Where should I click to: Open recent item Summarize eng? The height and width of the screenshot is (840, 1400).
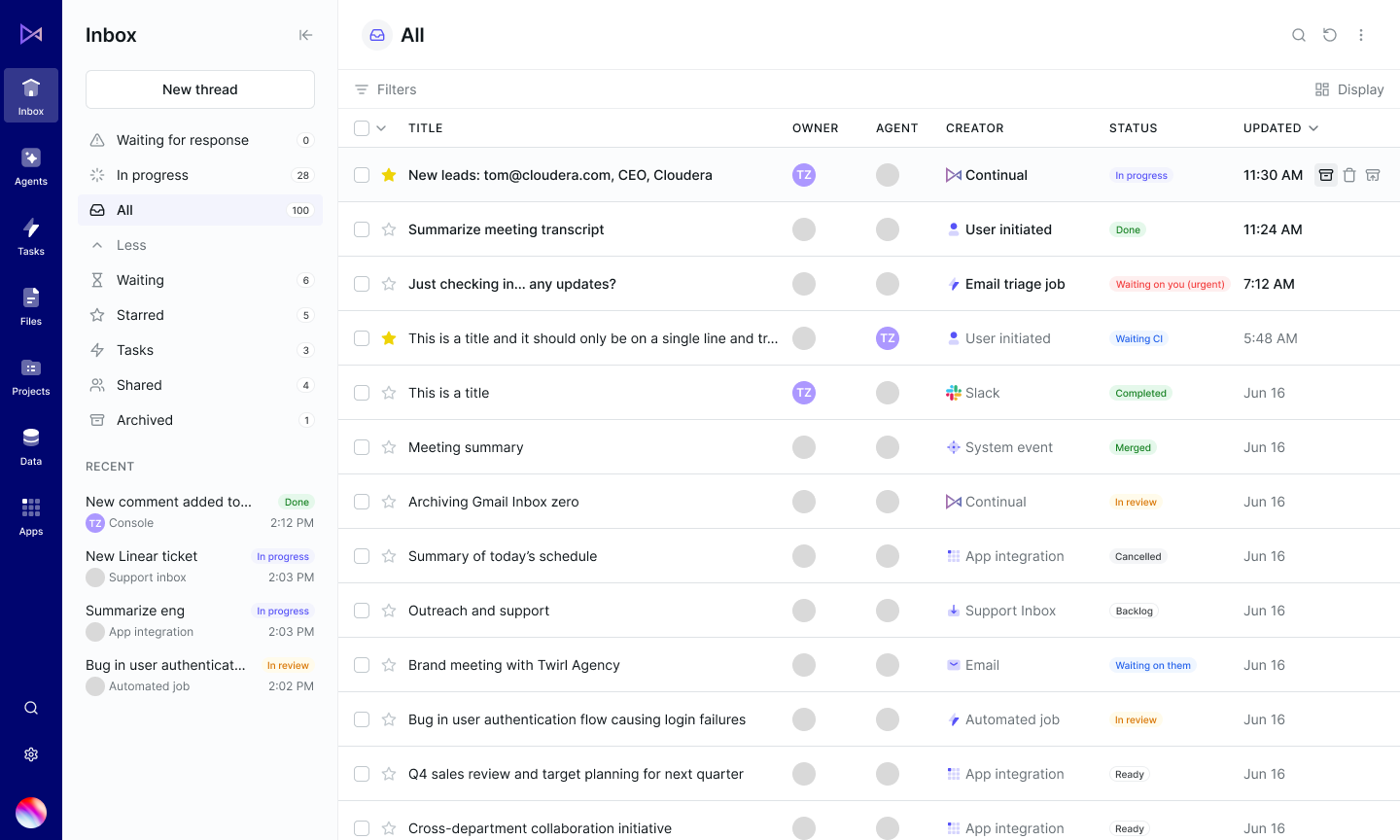tap(200, 621)
